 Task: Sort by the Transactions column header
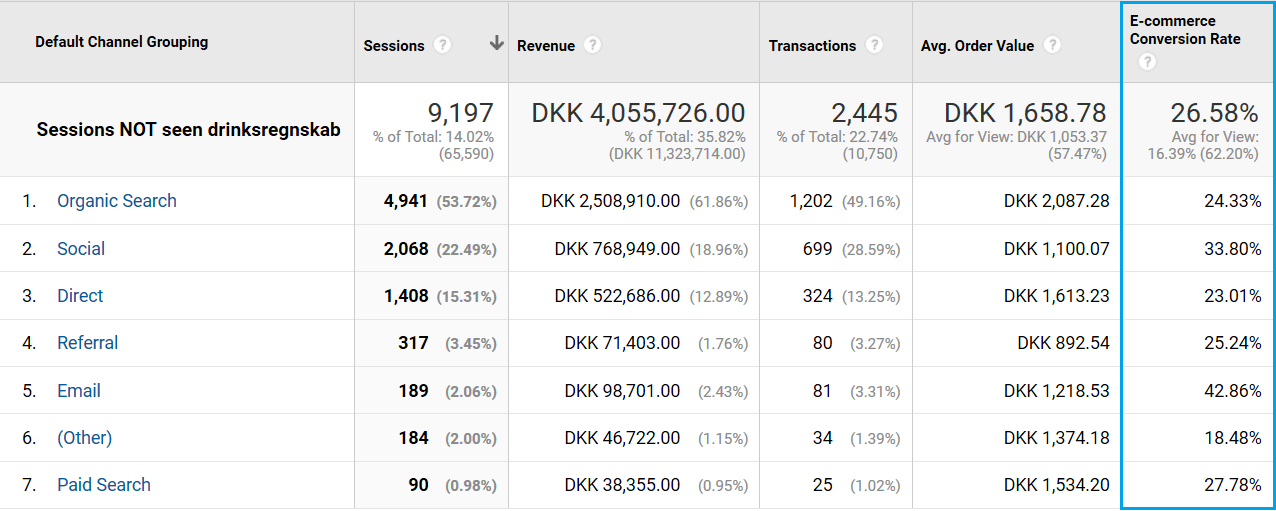point(812,46)
